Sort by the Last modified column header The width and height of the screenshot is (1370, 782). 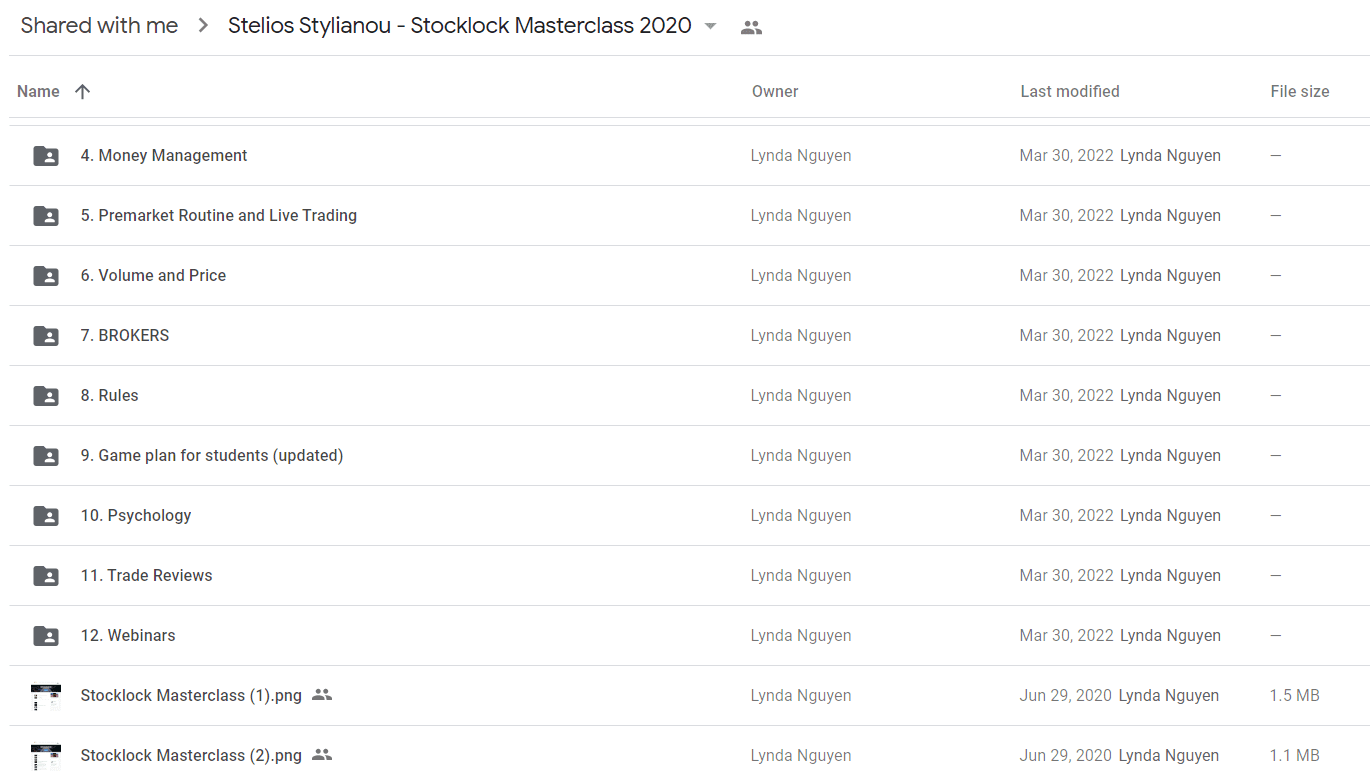click(x=1069, y=91)
